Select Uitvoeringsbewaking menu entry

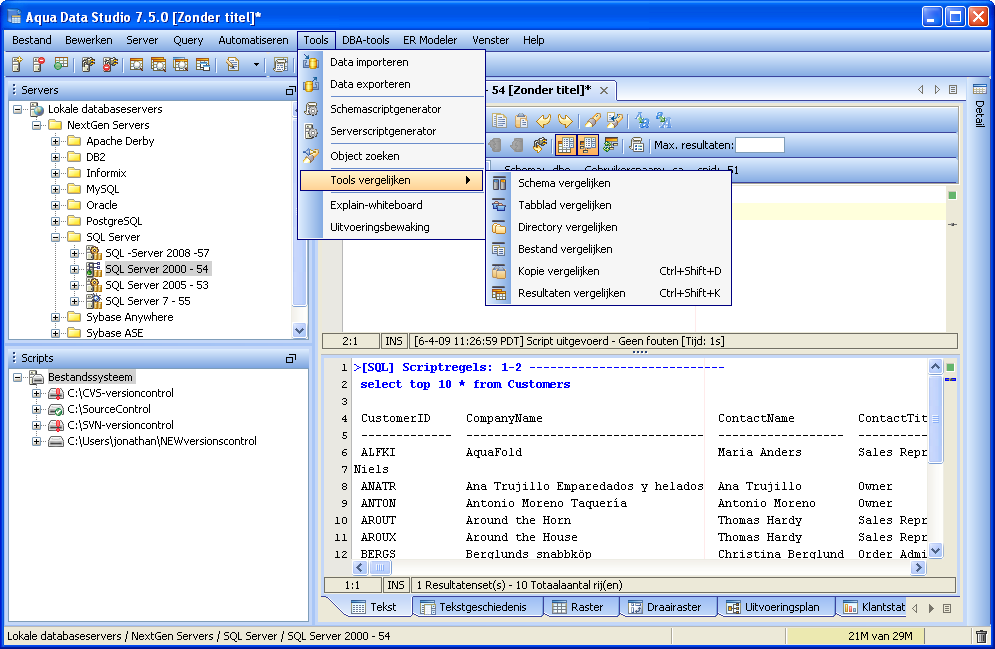pos(392,227)
